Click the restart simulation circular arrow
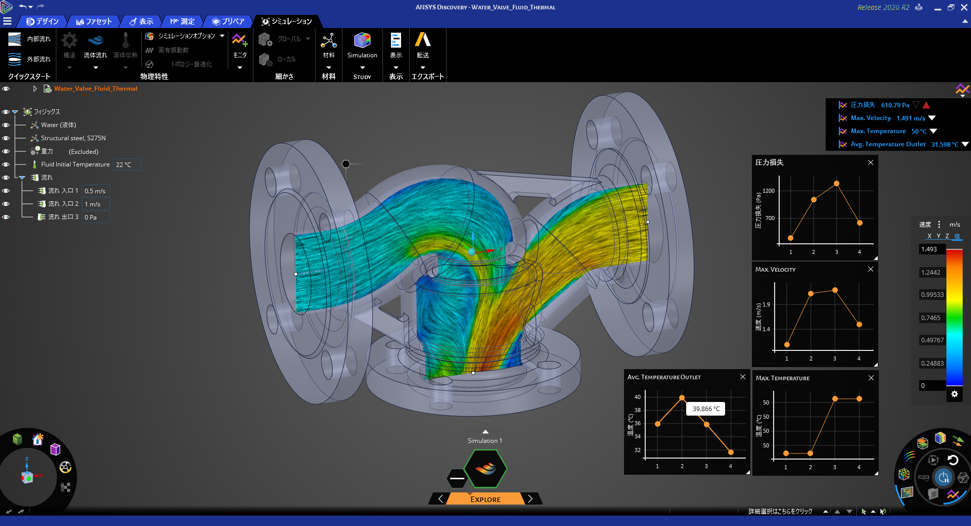Viewport: 971px width, 526px height. 953,460
